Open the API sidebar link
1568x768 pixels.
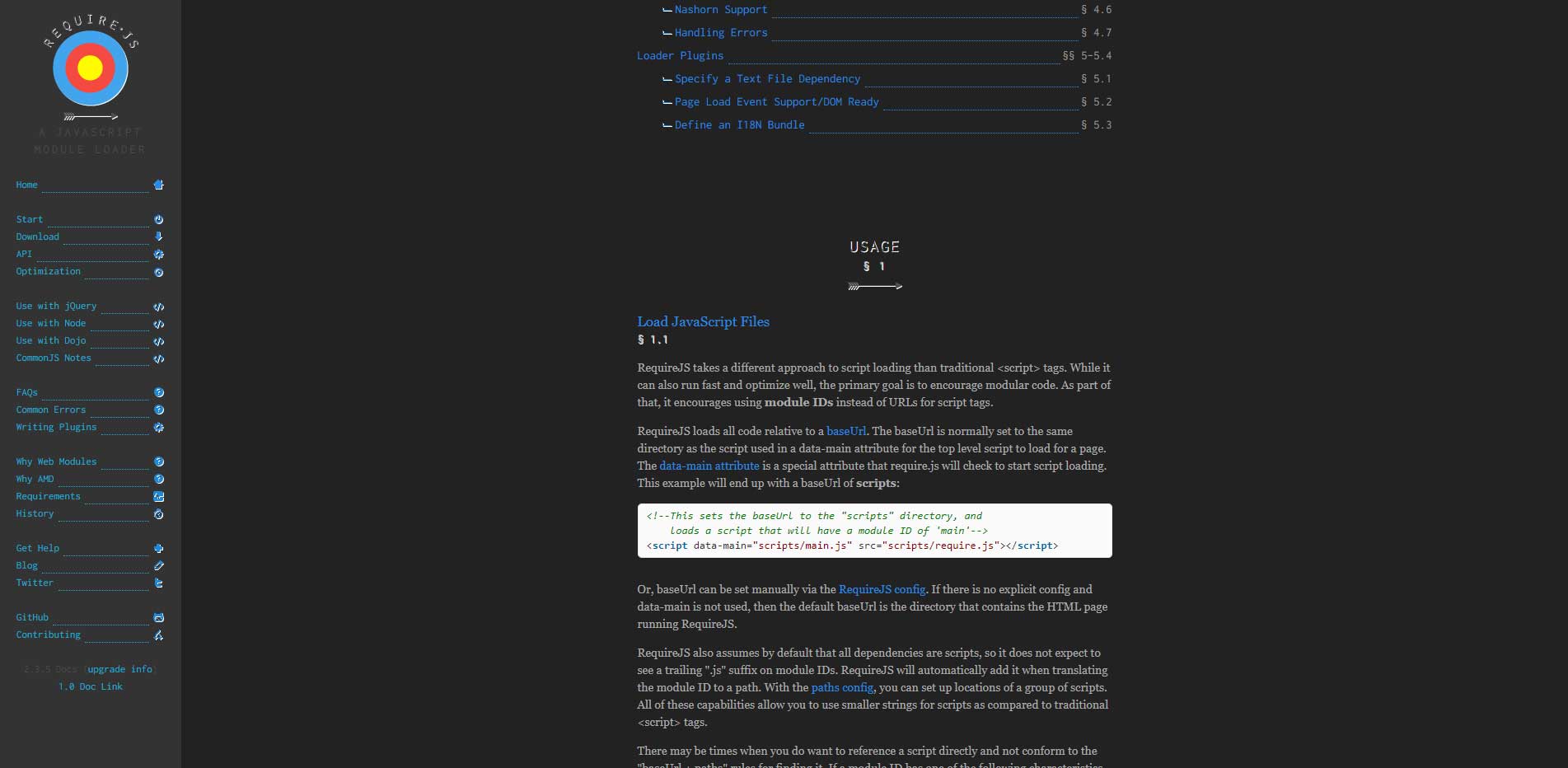(24, 254)
